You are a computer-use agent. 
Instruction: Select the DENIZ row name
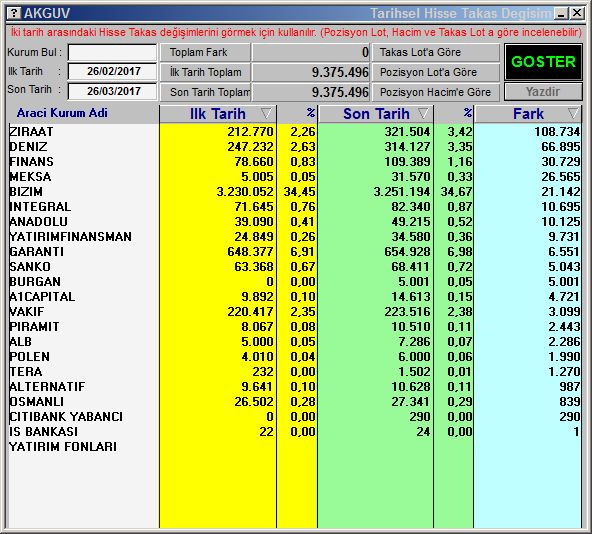[x=28, y=147]
